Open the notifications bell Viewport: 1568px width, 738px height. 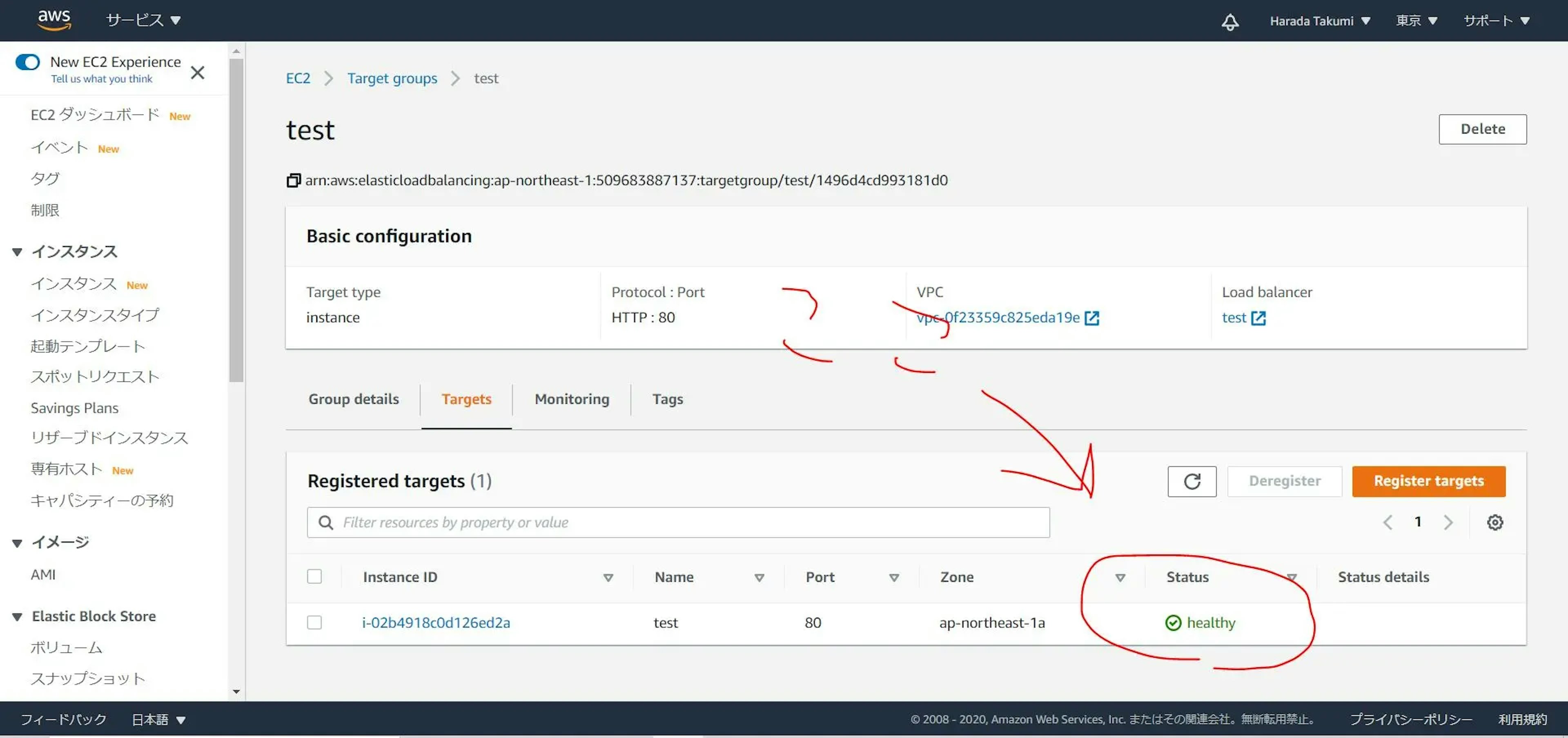(x=1229, y=21)
